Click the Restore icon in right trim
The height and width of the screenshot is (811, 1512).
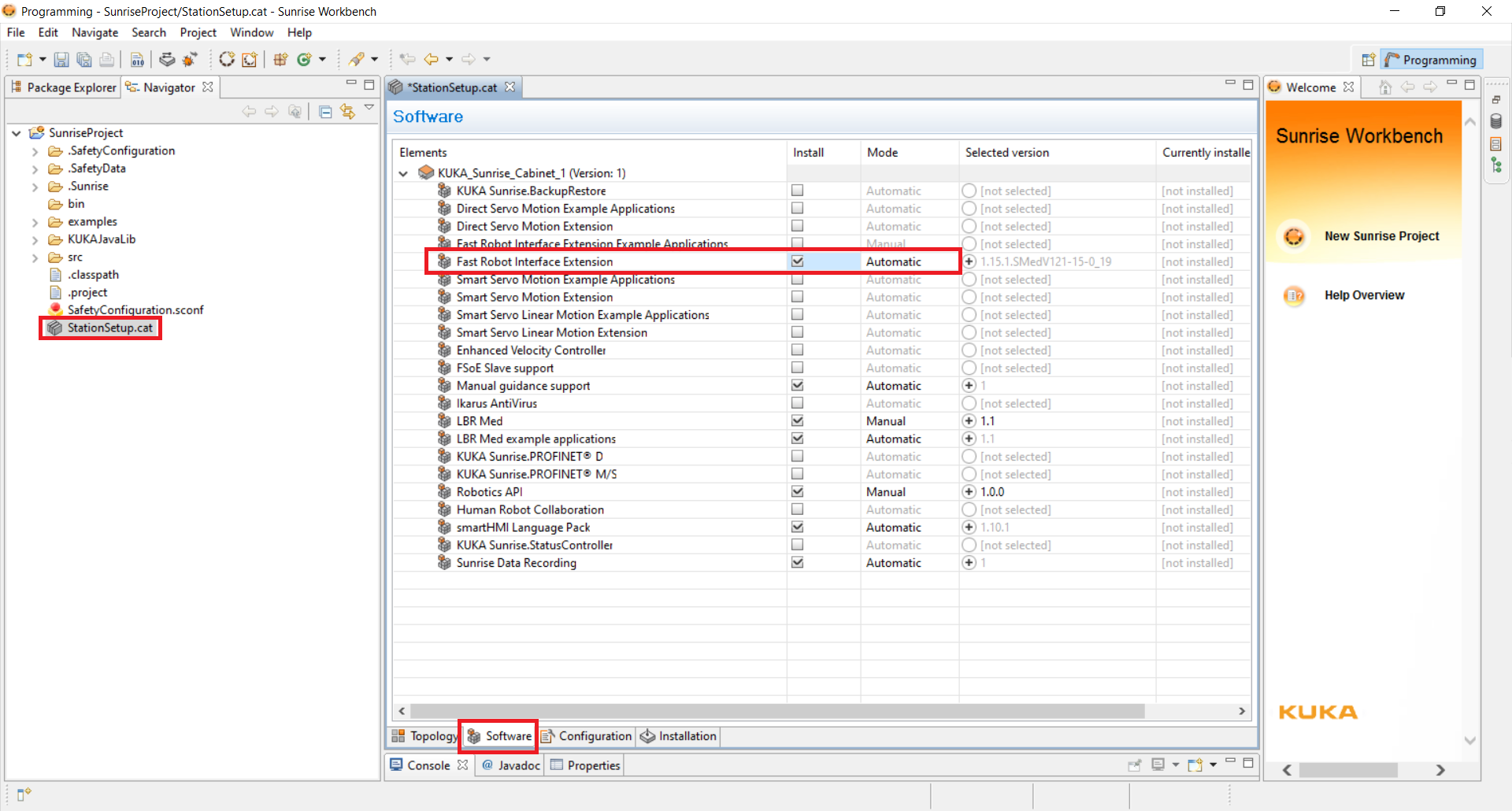[1496, 100]
